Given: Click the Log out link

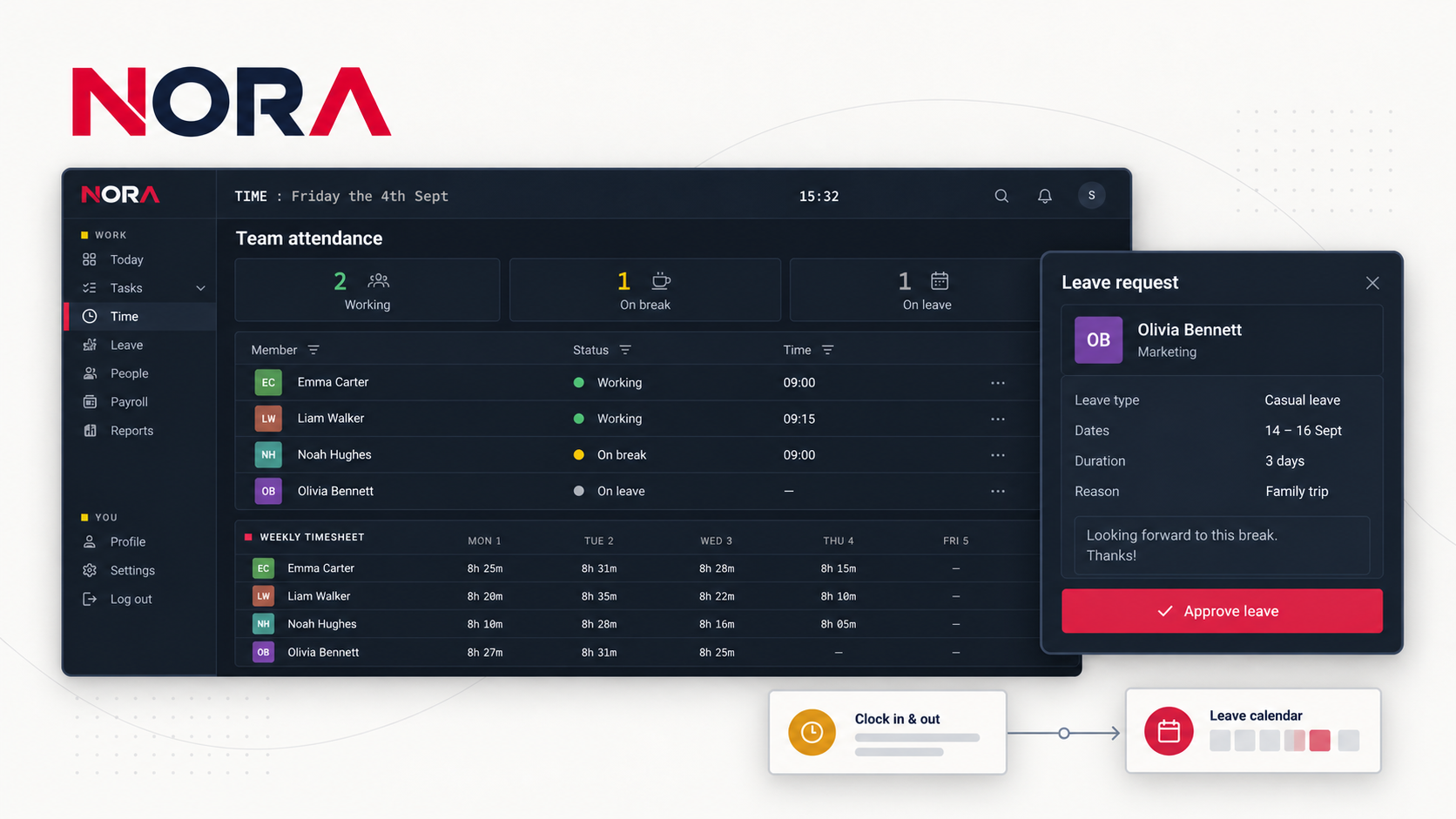Looking at the screenshot, I should pos(131,599).
